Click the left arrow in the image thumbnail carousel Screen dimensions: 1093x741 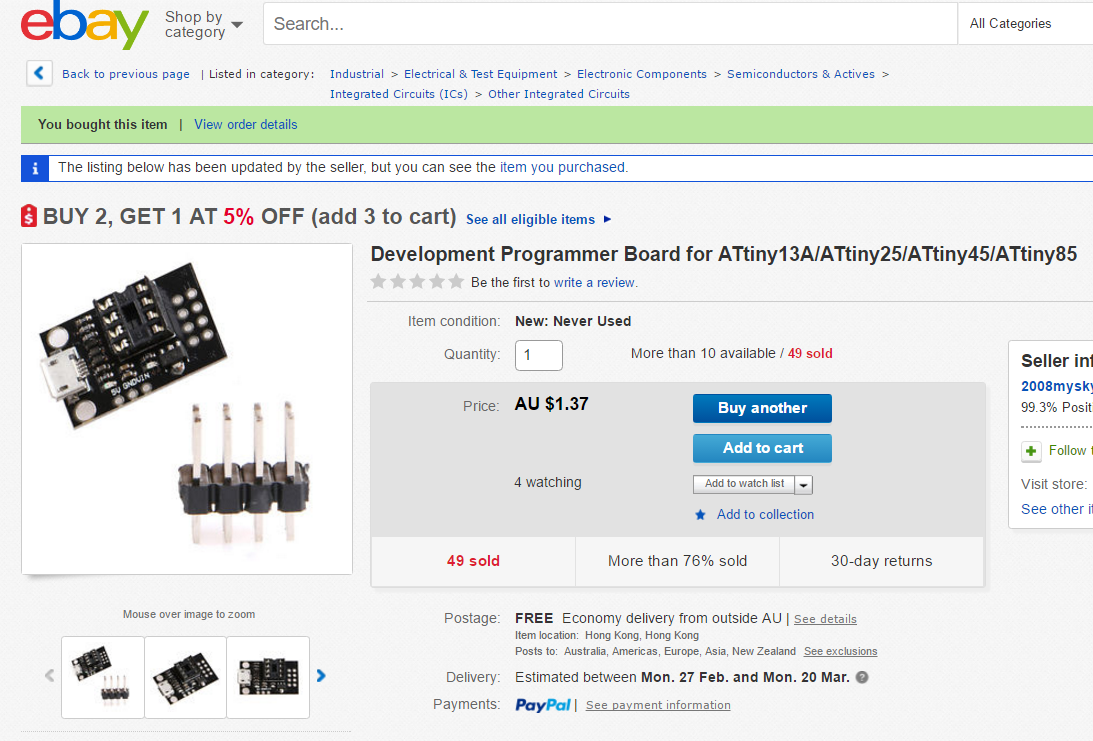click(x=49, y=676)
